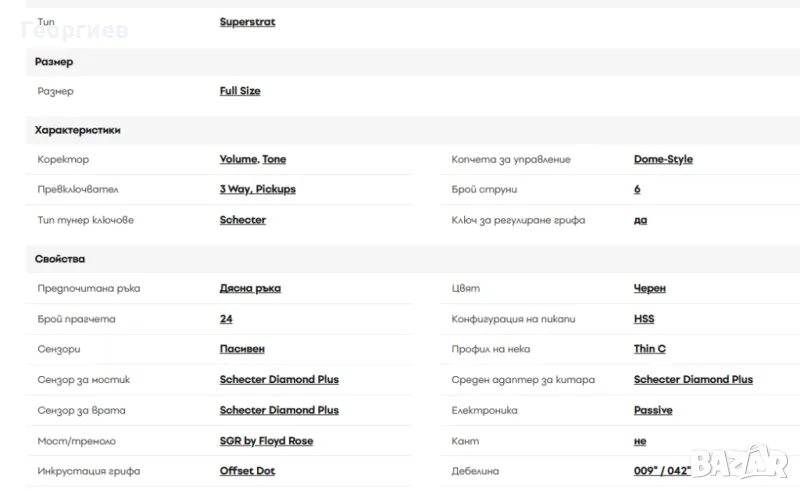Click the bridge pickup Schecter Diamond Plus link
Image resolution: width=800 pixels, height=491 pixels.
click(x=279, y=380)
